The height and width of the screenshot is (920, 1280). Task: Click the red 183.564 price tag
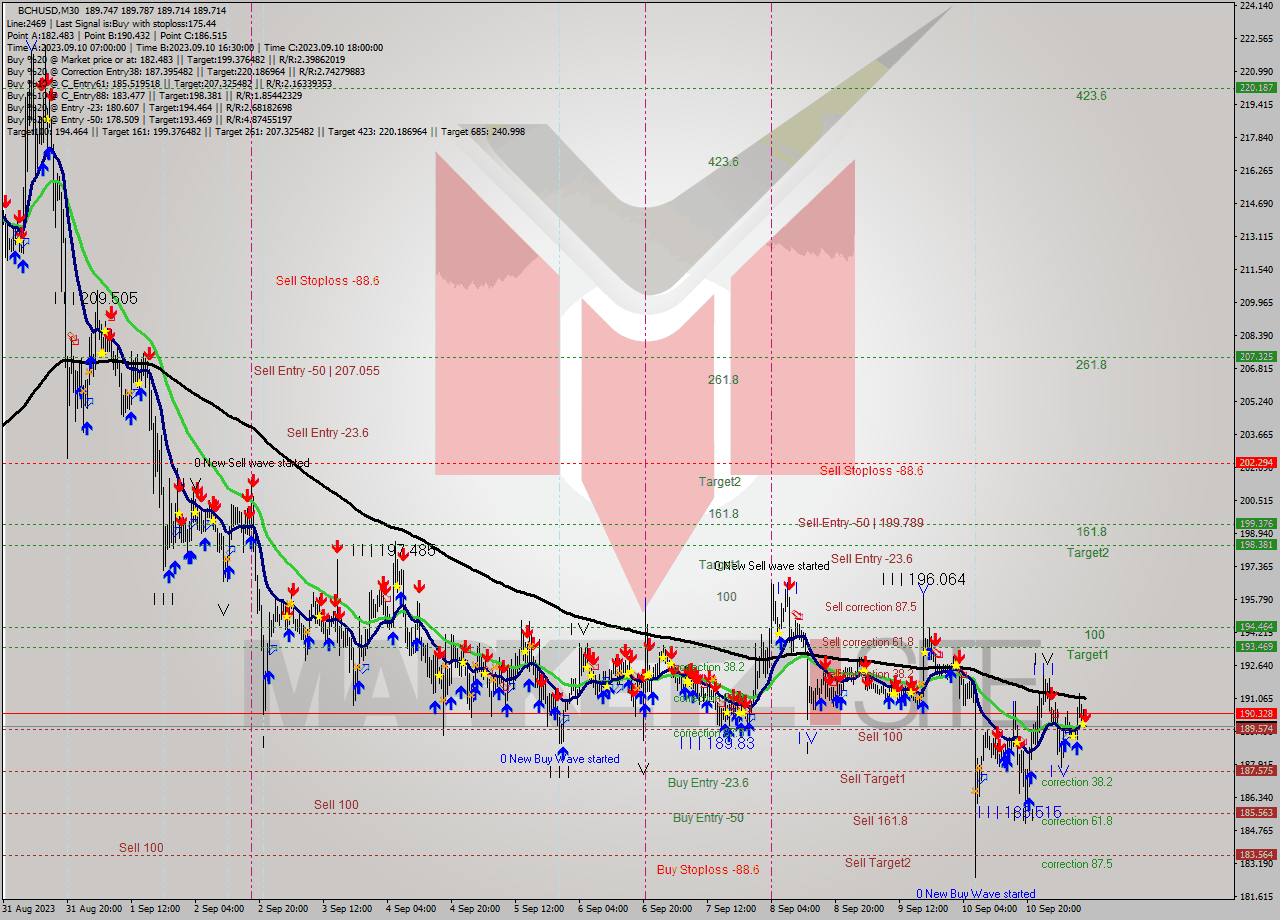(x=1256, y=854)
